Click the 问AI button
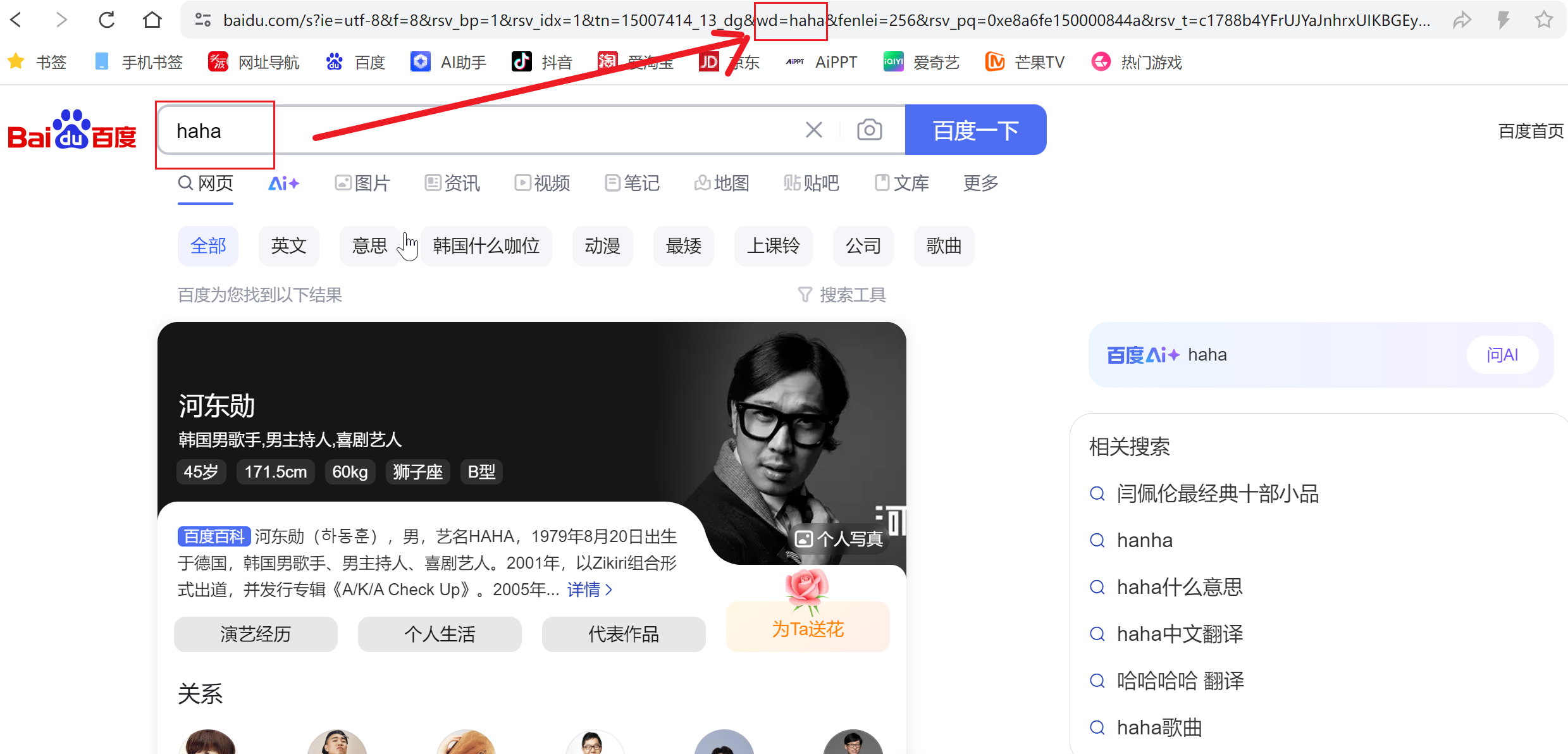1568x754 pixels. [1502, 355]
